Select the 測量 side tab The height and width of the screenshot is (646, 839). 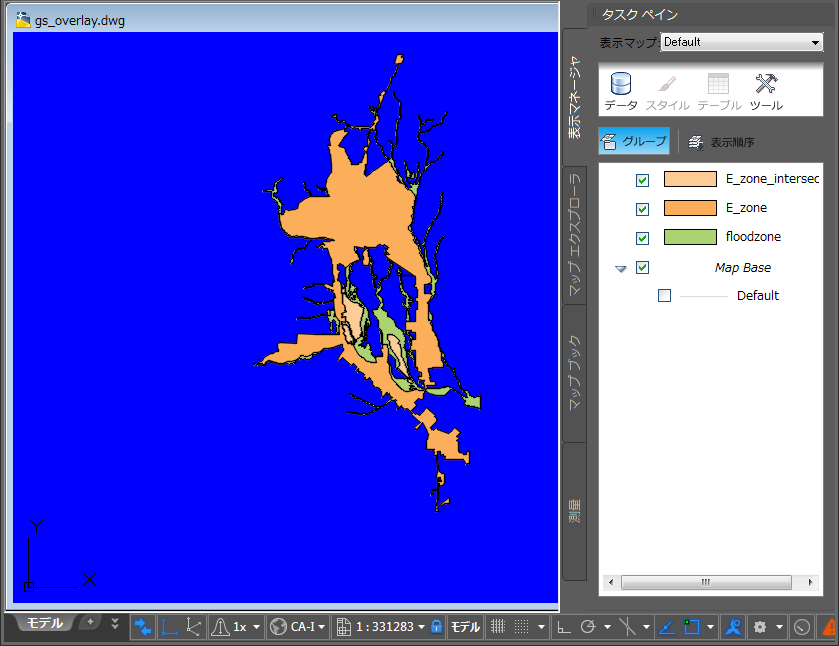(575, 511)
